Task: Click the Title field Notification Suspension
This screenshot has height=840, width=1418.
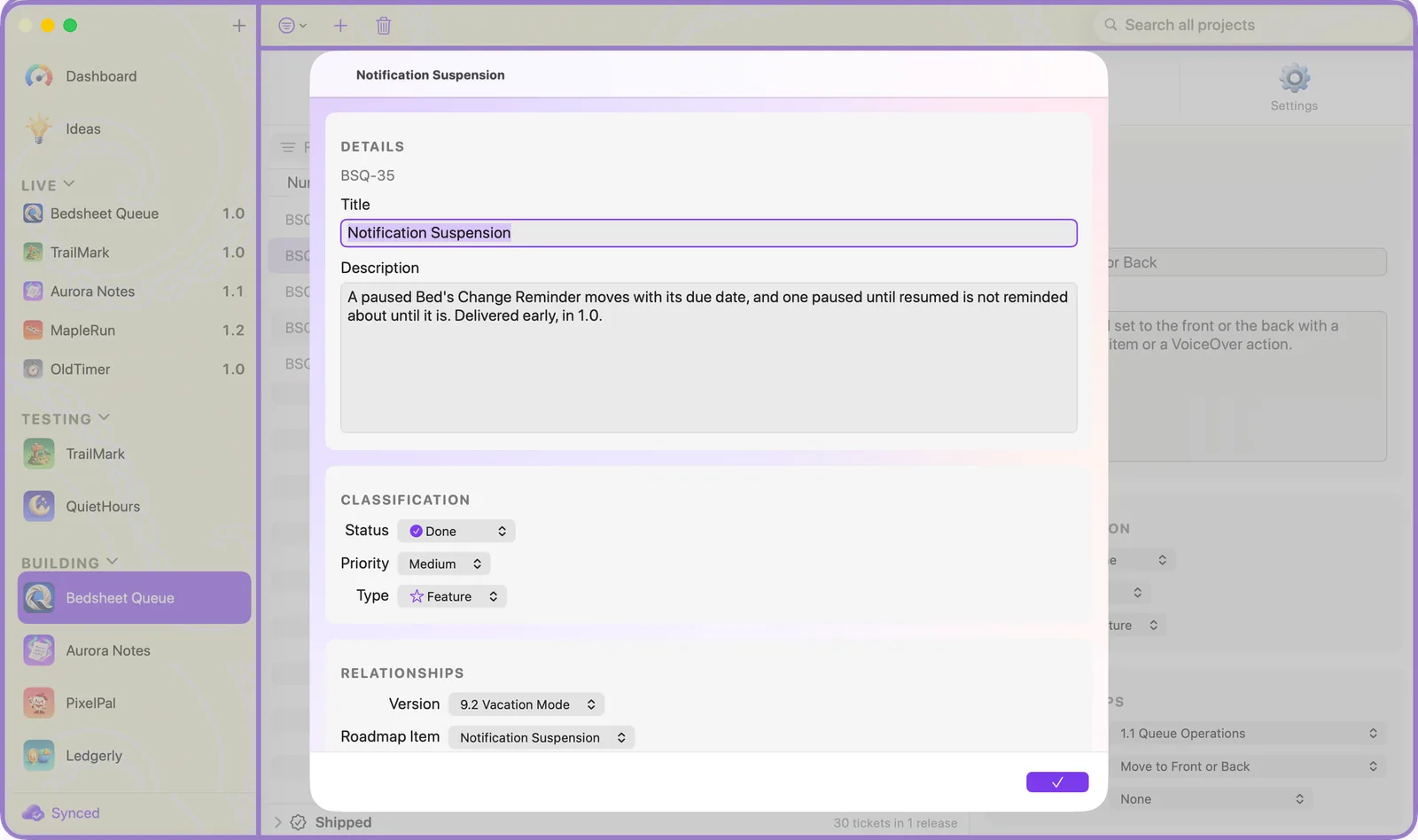Action: click(x=709, y=233)
